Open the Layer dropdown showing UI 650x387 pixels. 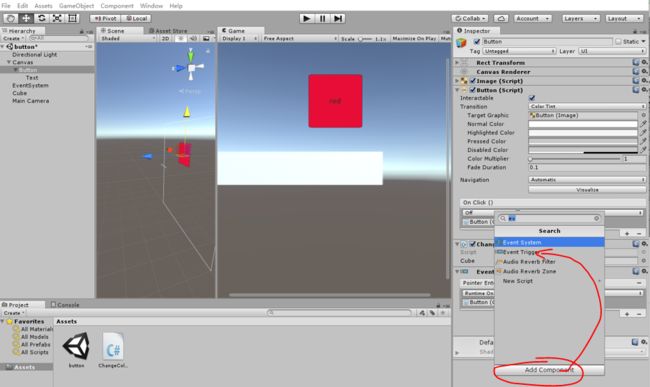pos(612,51)
